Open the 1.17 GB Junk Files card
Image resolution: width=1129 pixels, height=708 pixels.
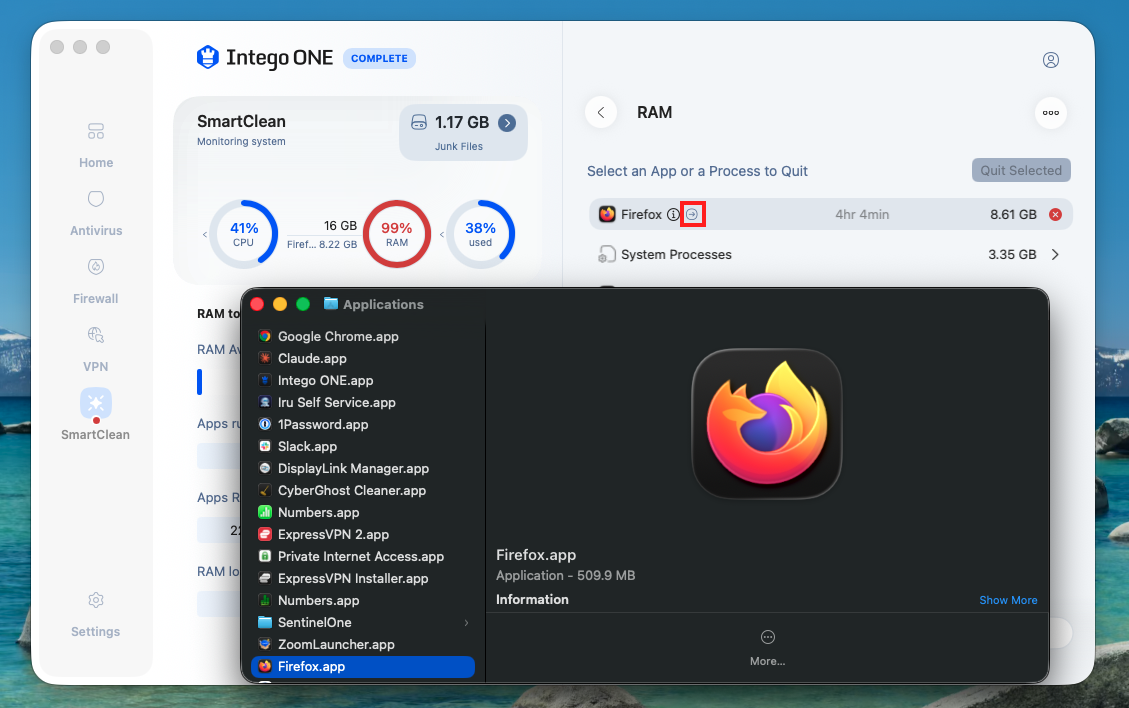pyautogui.click(x=463, y=133)
